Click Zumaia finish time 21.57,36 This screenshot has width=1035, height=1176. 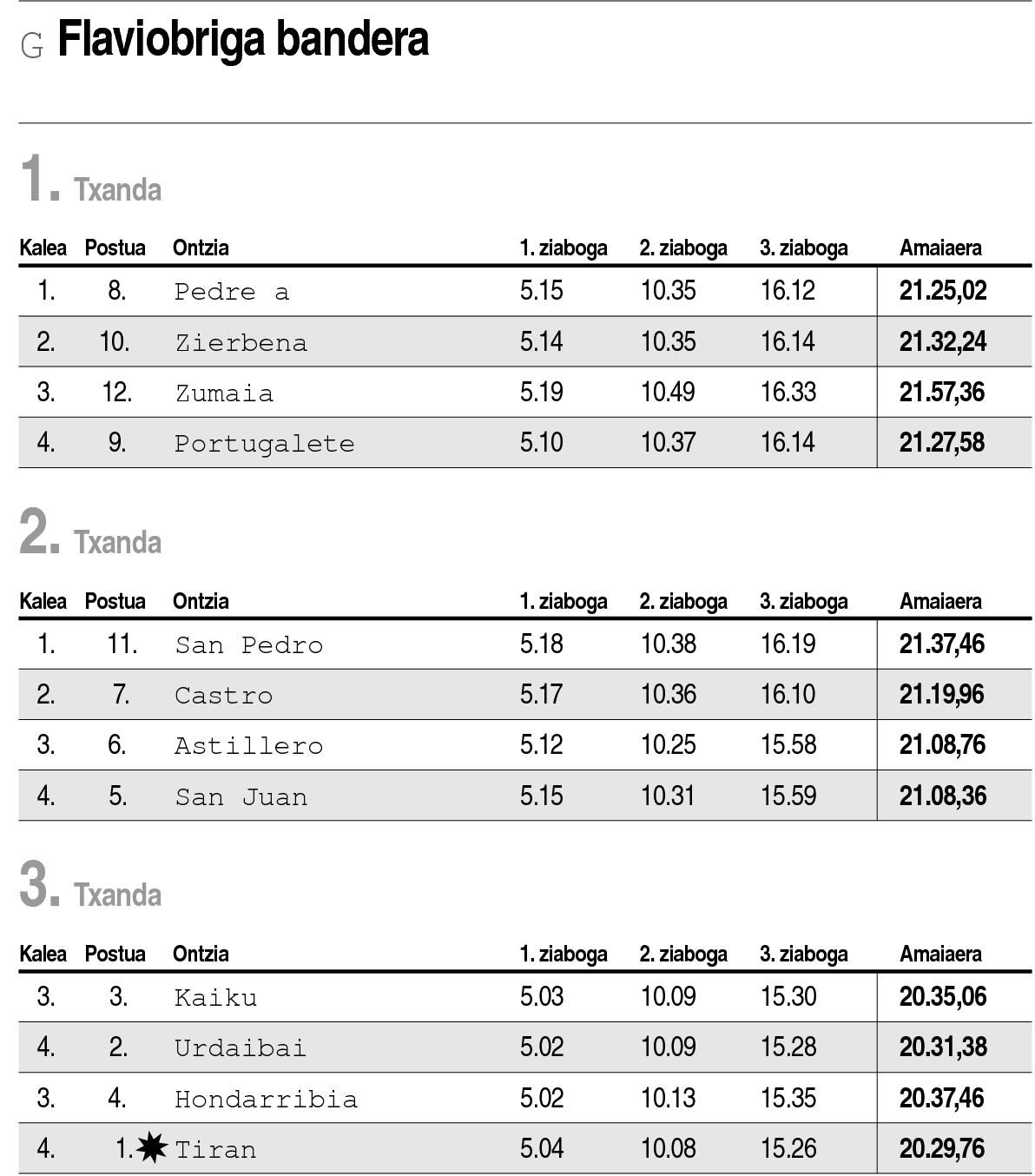[942, 392]
